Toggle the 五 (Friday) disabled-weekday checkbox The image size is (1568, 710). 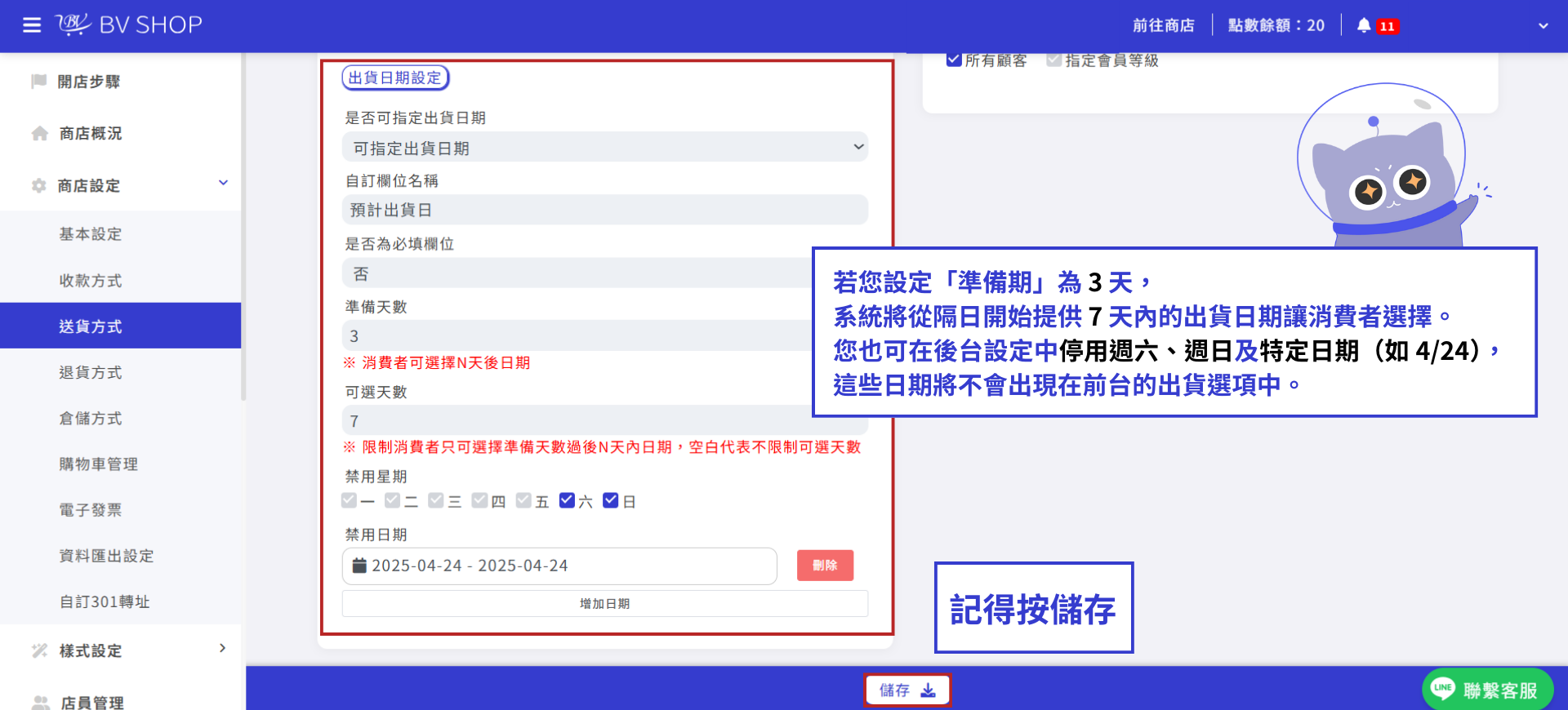click(x=523, y=500)
